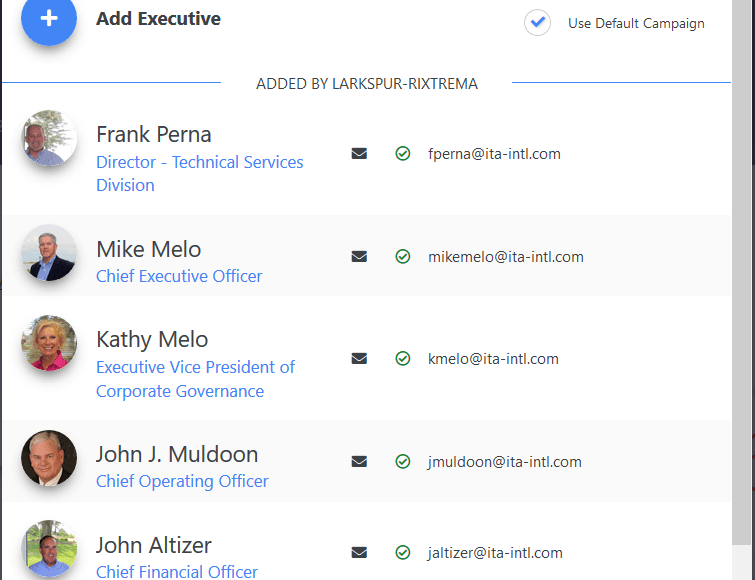Click the verified checkmark icon beside fperna email
Viewport: 755px width, 580px height.
point(403,154)
